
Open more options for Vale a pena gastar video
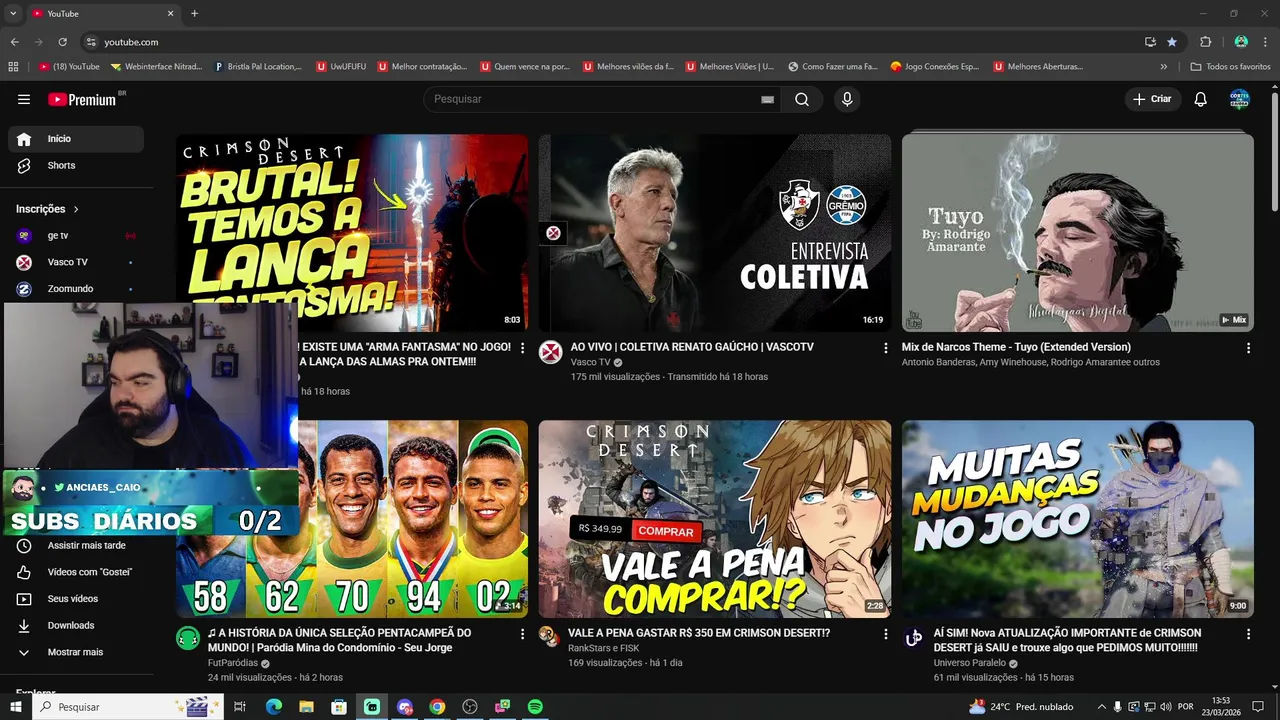pos(885,634)
